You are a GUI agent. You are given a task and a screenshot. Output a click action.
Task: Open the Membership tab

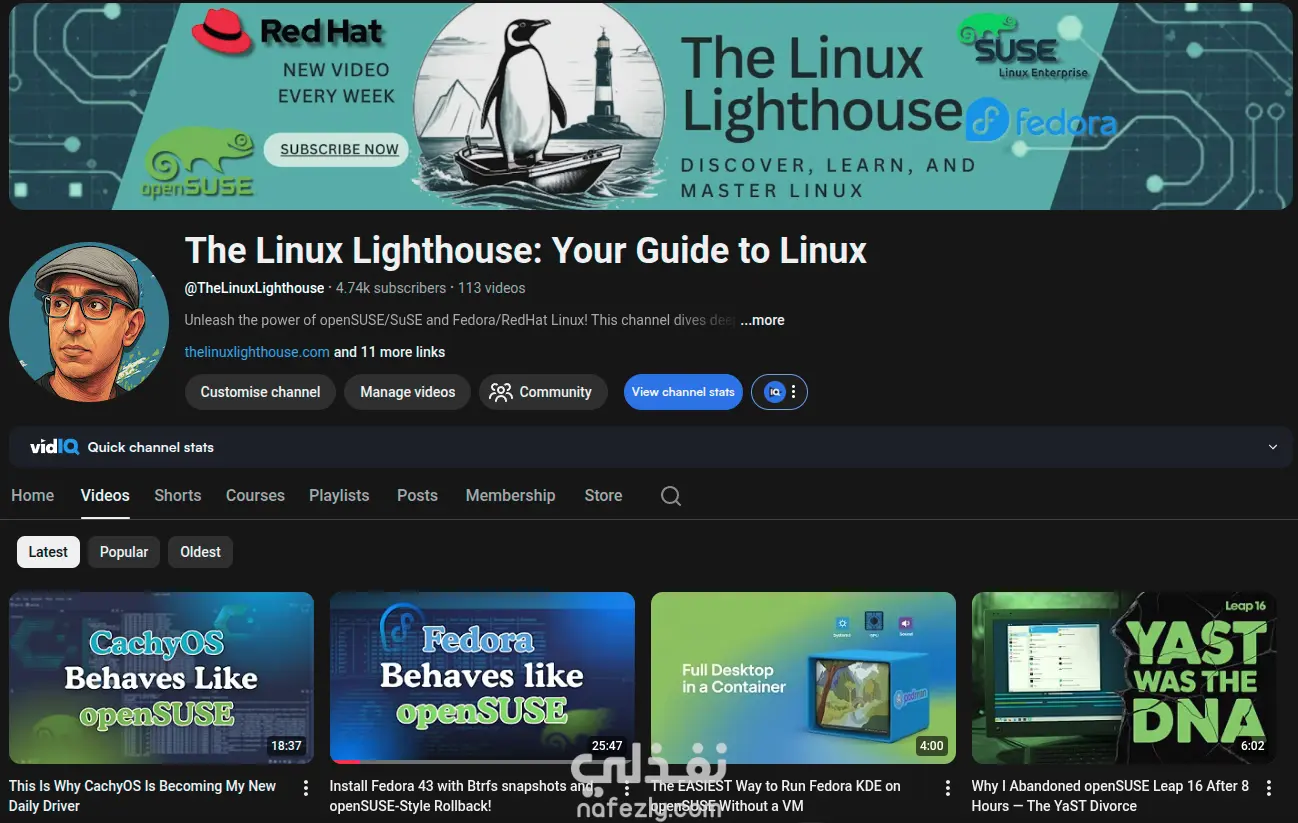pyautogui.click(x=510, y=495)
